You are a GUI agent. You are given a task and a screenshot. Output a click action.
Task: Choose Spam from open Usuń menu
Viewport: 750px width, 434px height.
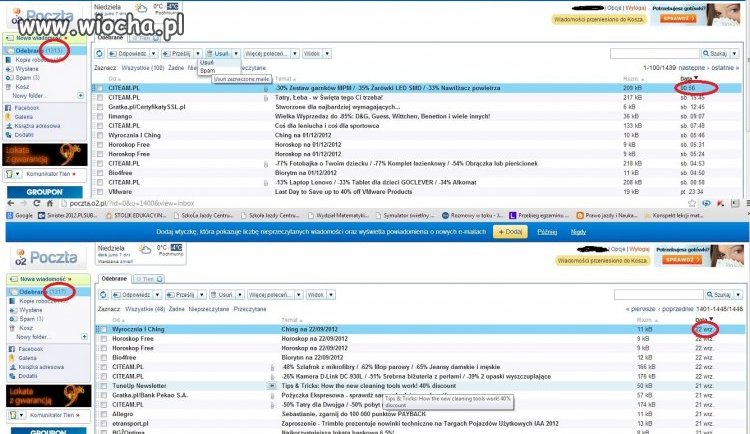click(208, 71)
